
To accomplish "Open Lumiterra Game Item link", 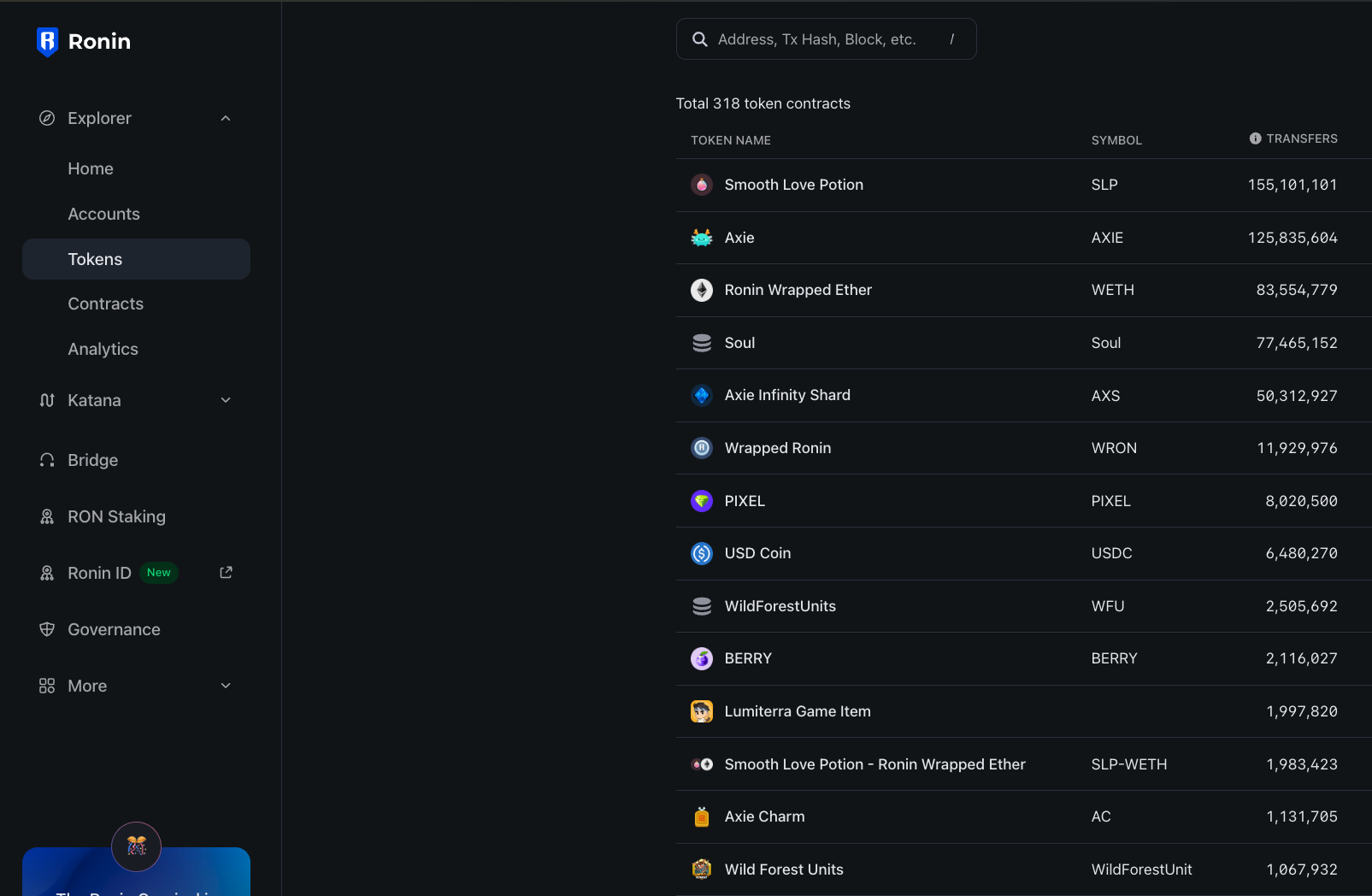I will (798, 711).
